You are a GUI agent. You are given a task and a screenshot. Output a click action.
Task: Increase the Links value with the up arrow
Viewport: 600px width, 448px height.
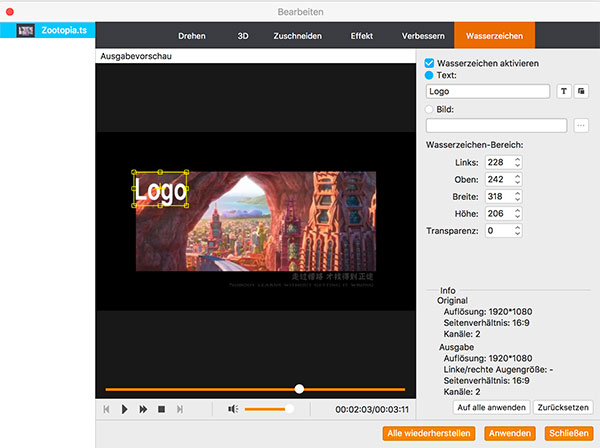(517, 159)
